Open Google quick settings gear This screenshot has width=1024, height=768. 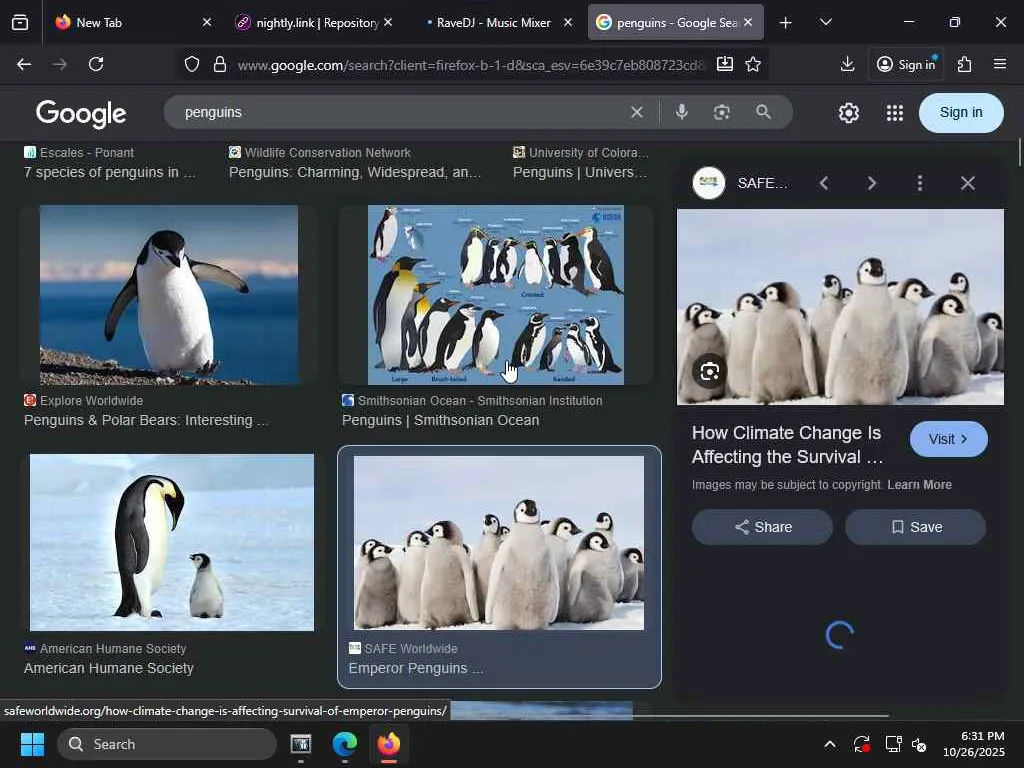tap(849, 113)
